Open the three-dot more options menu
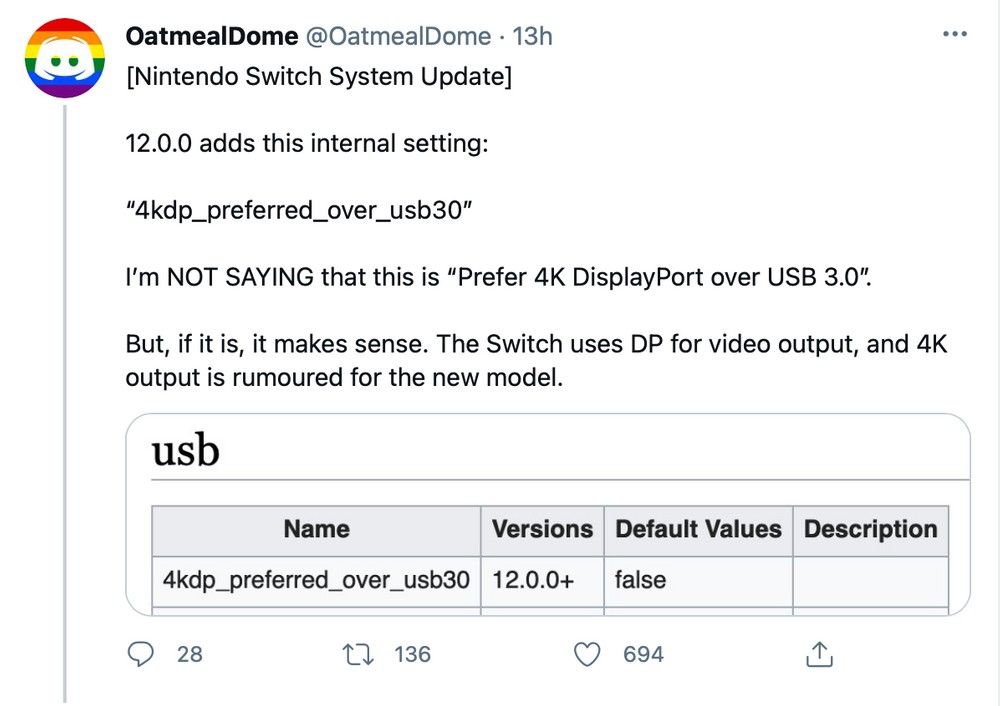This screenshot has height=706, width=1000. coord(956,37)
